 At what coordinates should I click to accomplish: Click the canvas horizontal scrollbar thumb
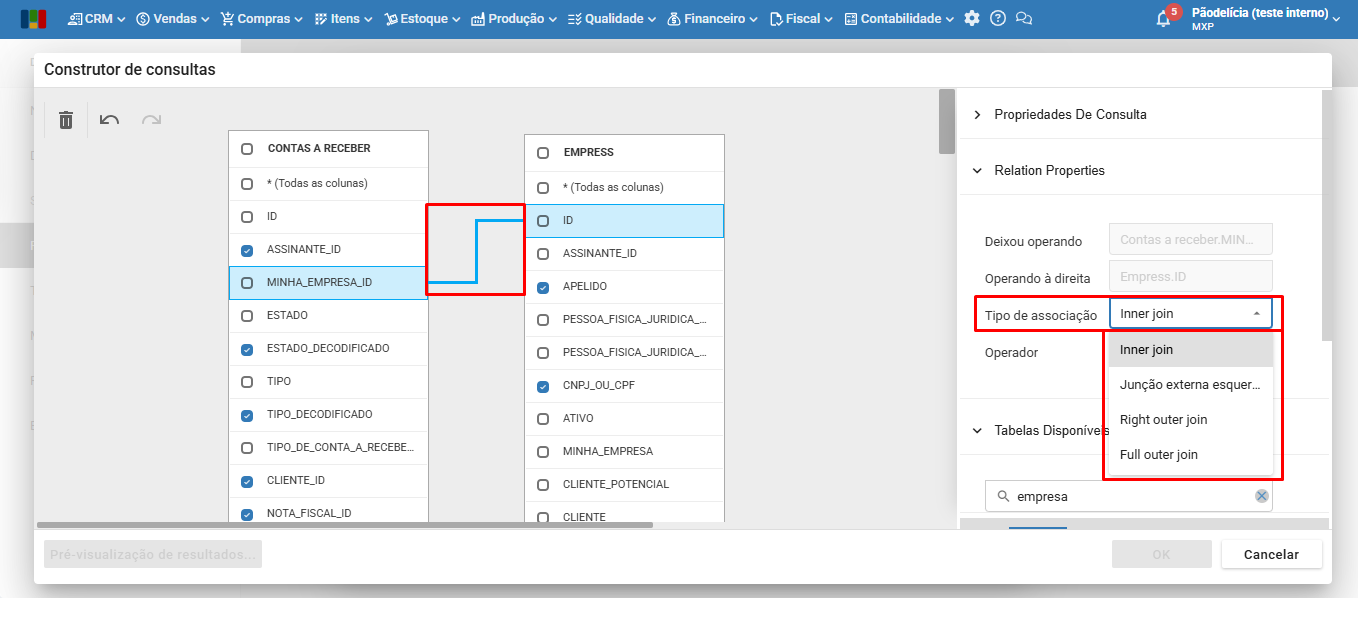tap(344, 524)
